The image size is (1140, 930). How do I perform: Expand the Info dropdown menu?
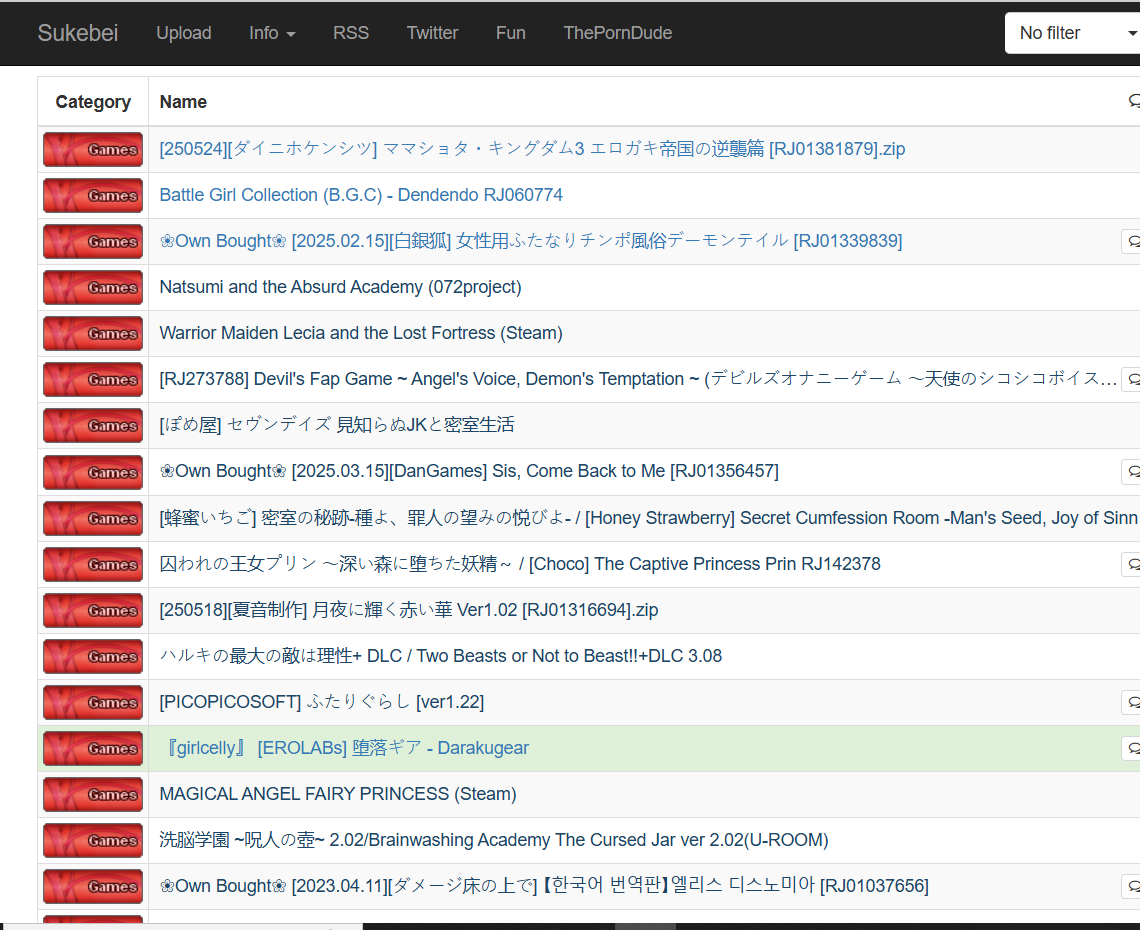(272, 33)
